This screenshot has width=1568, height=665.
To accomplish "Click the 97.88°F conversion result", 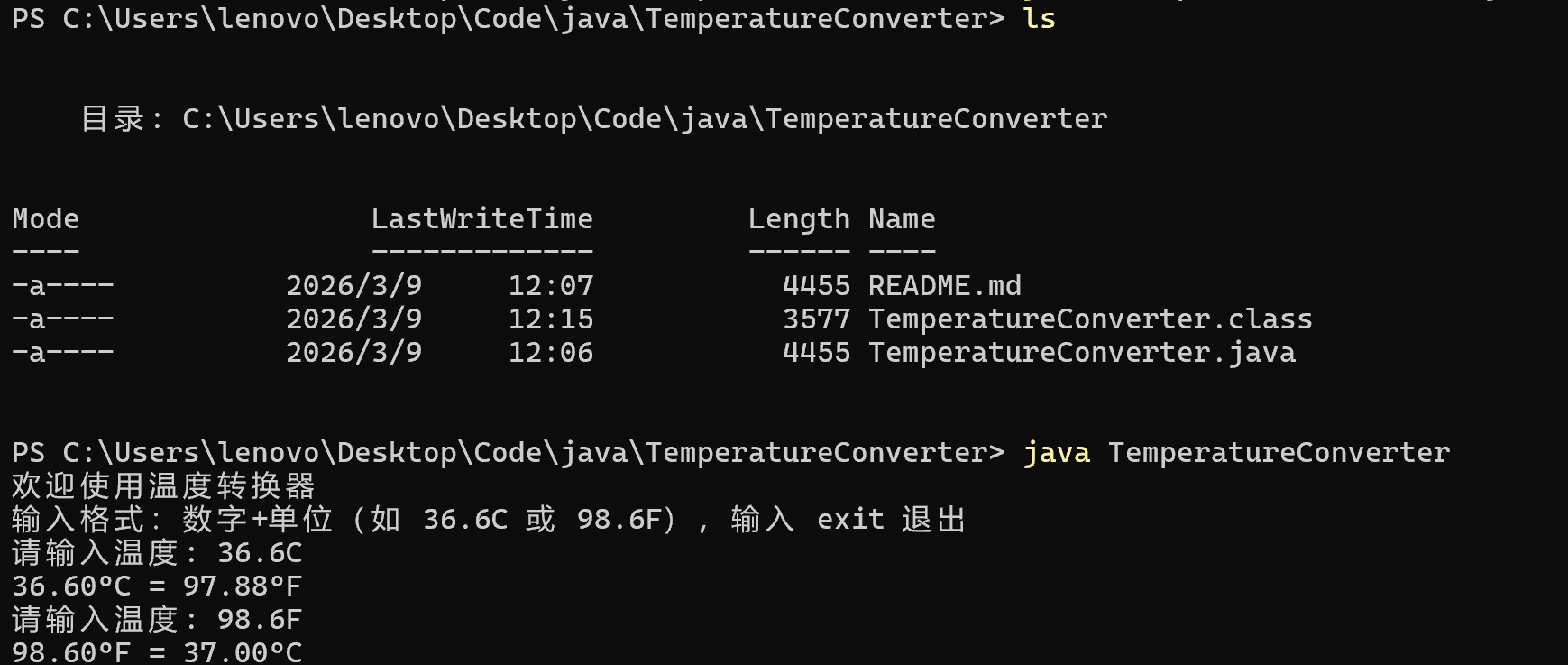I will [242, 586].
